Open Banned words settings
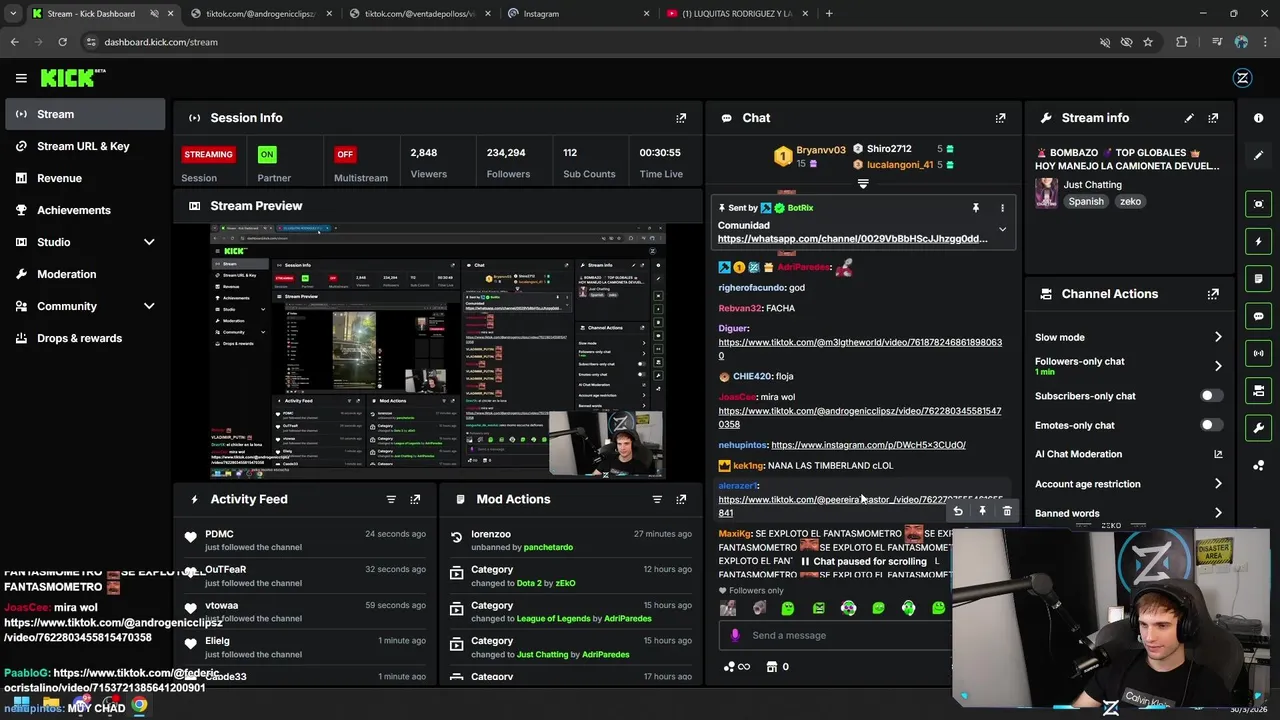Image resolution: width=1280 pixels, height=720 pixels. (x=1128, y=513)
